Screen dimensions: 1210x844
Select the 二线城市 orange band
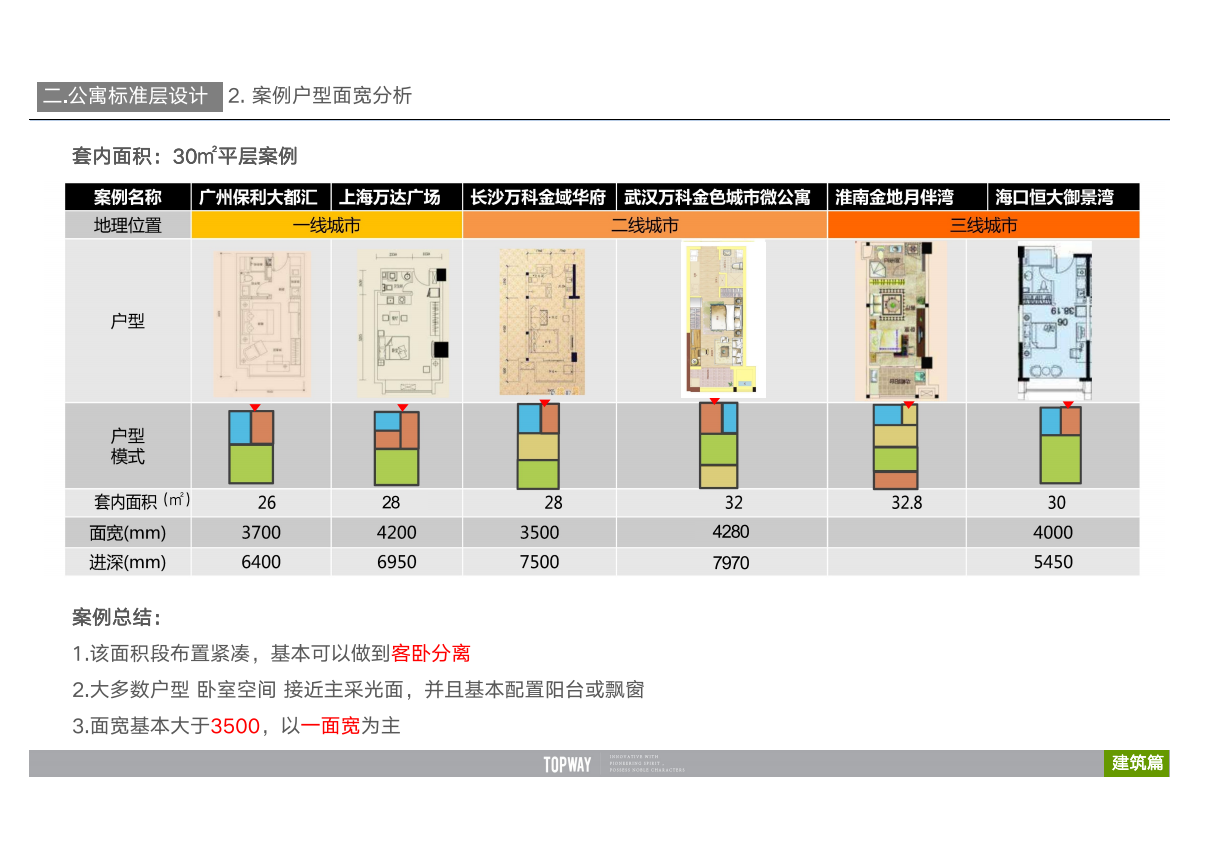(645, 225)
